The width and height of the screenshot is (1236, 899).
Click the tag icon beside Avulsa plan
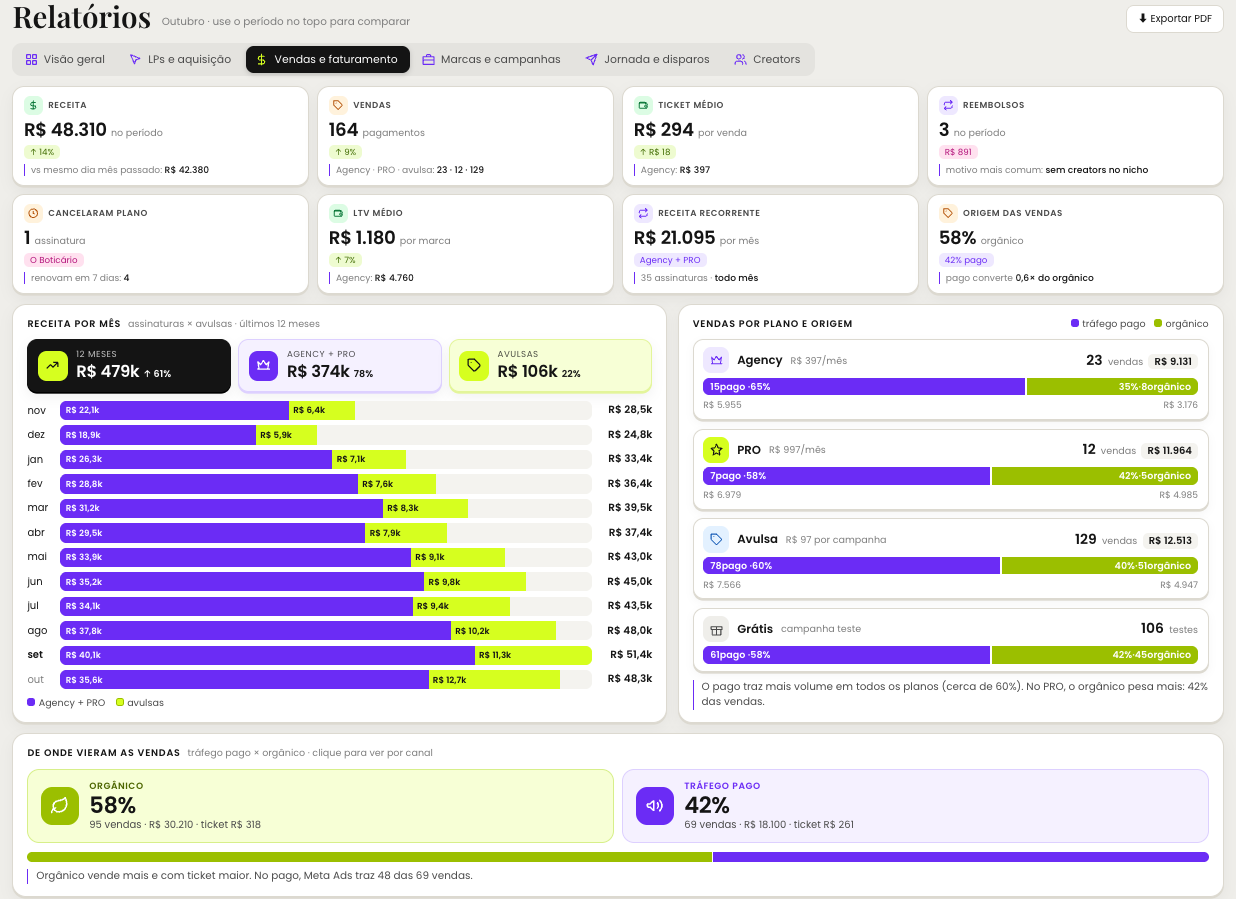(x=716, y=539)
